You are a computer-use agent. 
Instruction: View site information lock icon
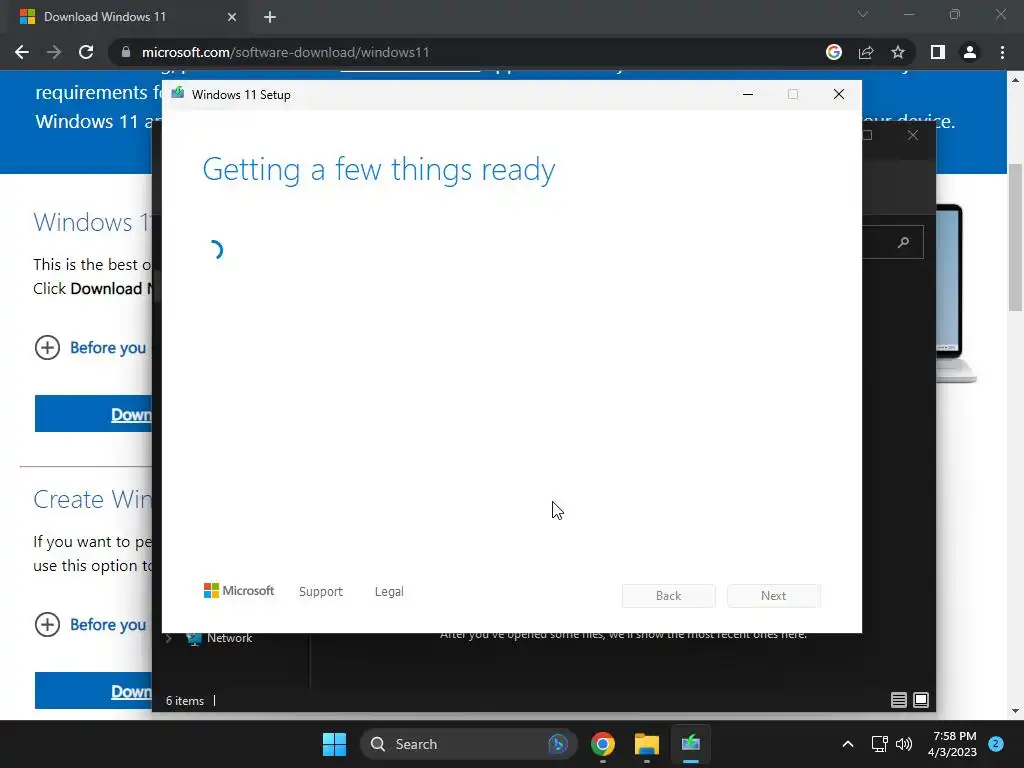126,52
